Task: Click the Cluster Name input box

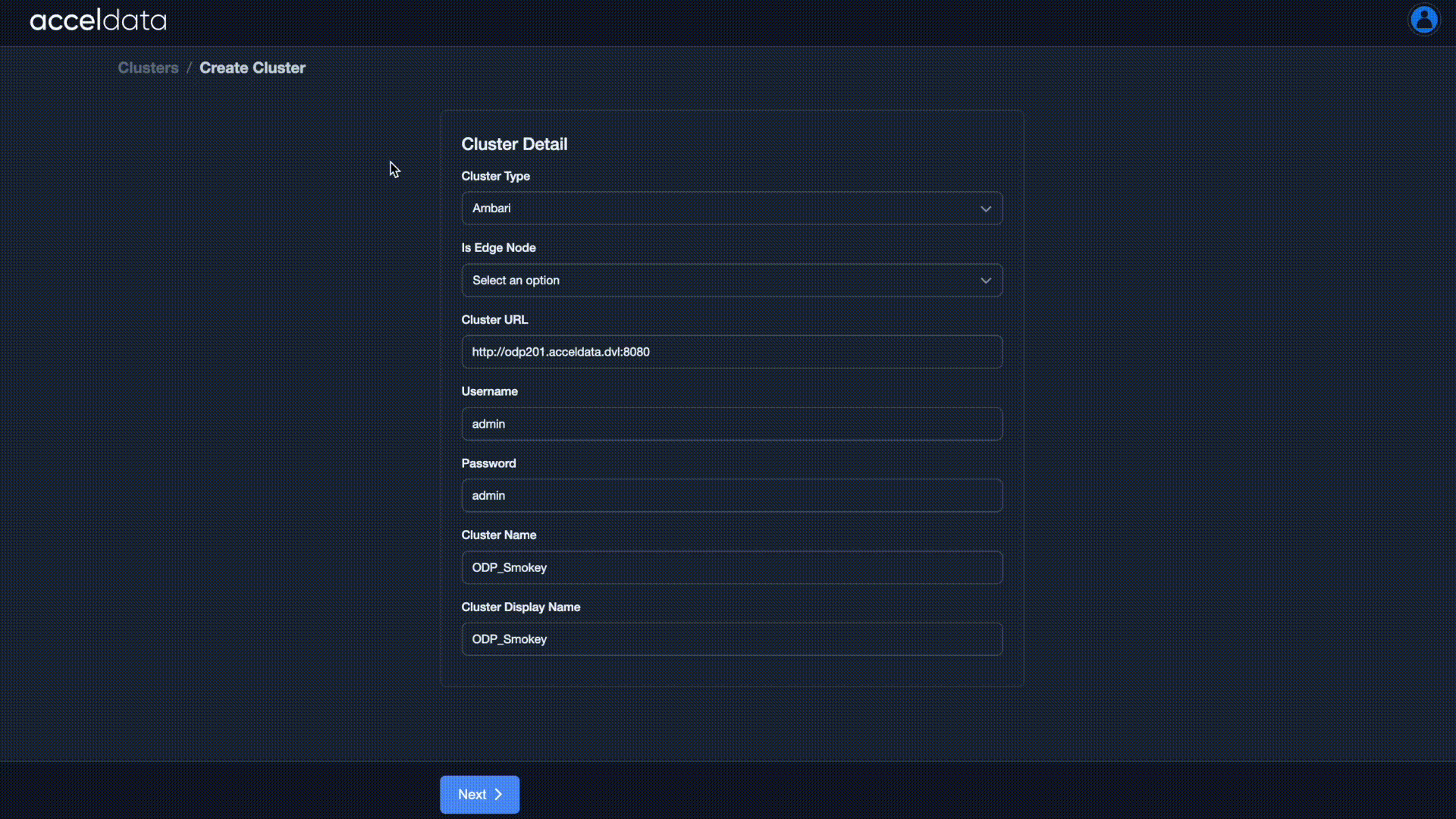Action: pos(731,567)
